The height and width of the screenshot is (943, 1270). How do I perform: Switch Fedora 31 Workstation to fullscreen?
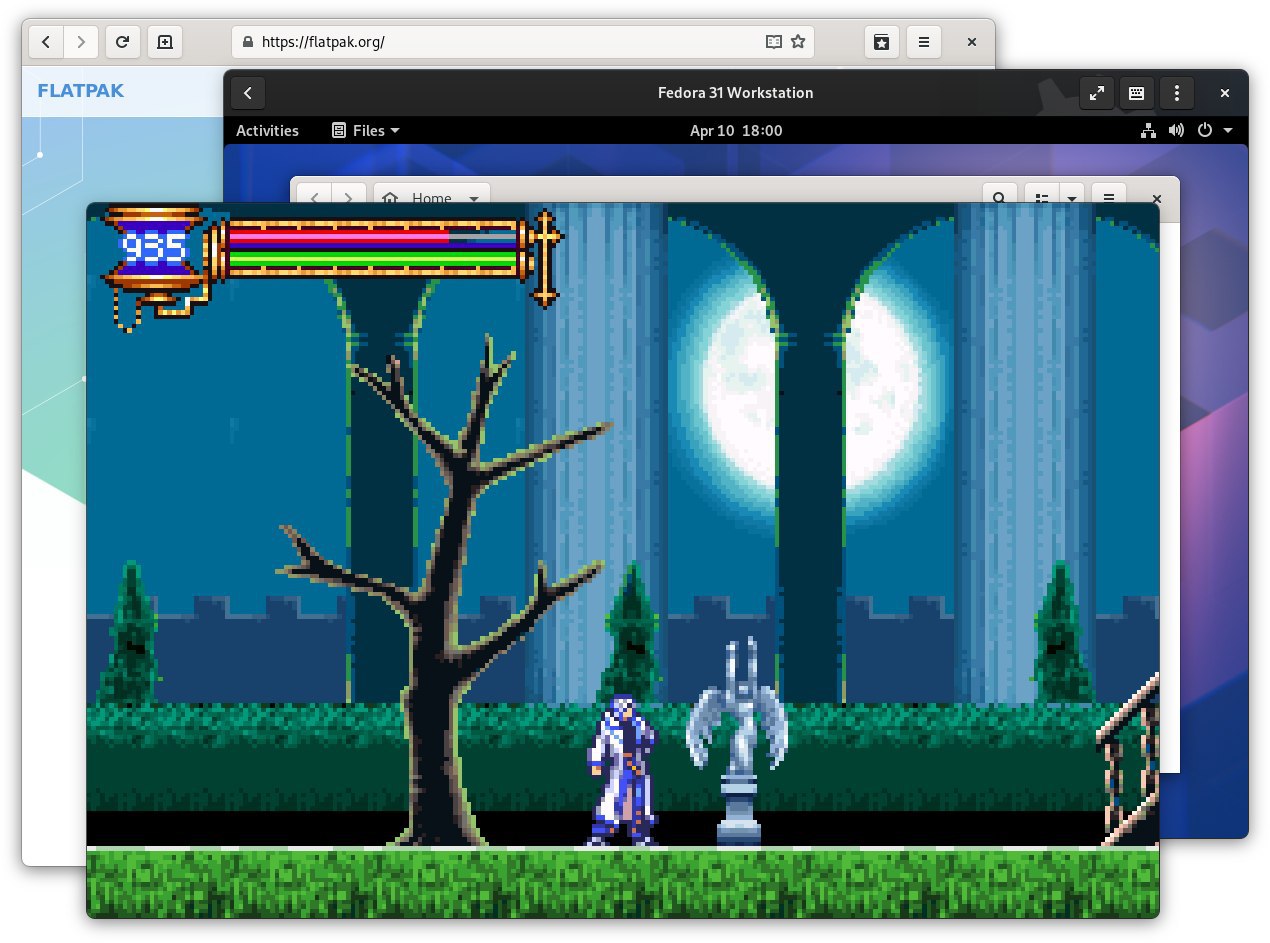point(1097,93)
